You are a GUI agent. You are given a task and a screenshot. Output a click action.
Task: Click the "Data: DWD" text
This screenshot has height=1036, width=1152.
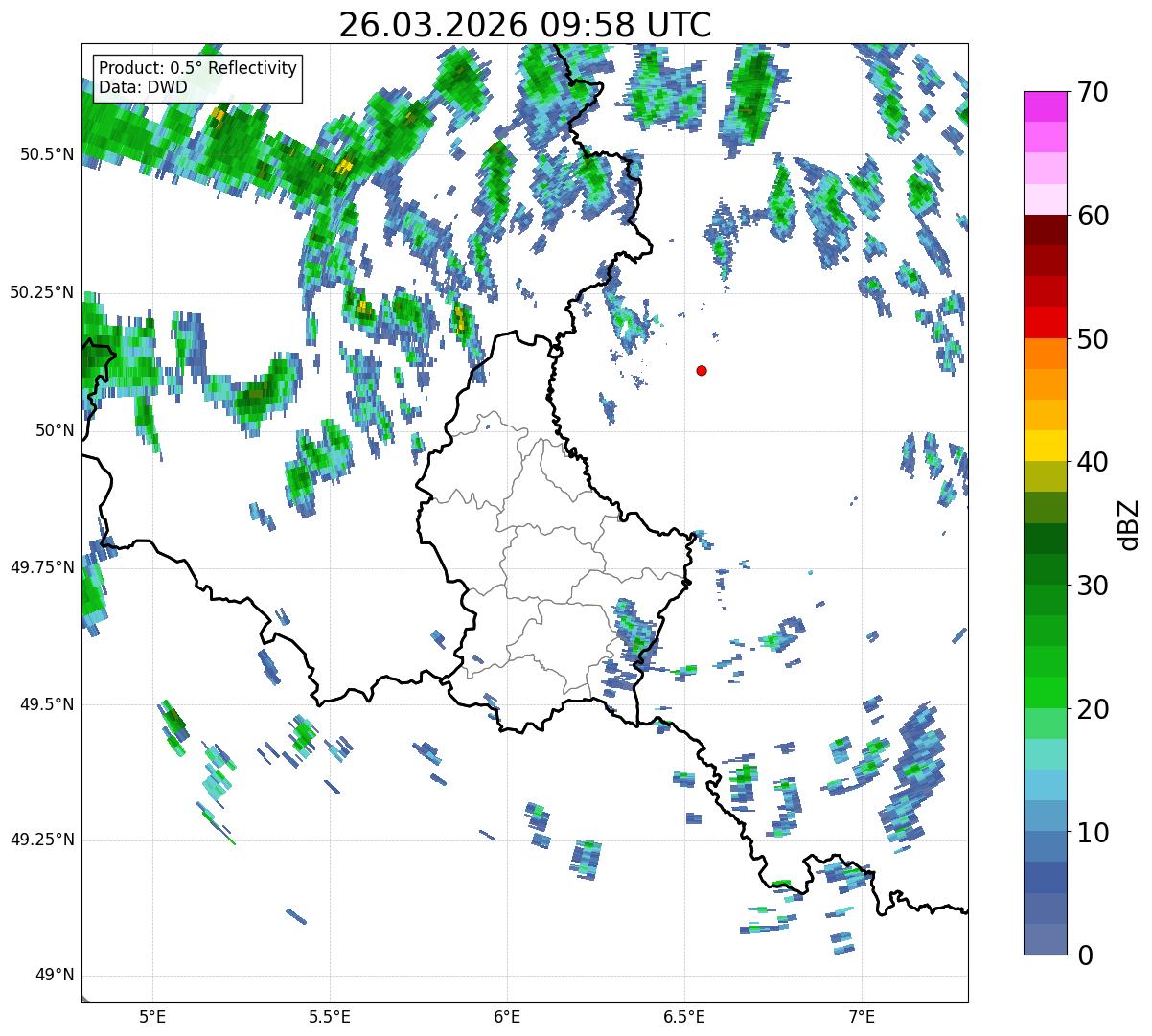(143, 87)
